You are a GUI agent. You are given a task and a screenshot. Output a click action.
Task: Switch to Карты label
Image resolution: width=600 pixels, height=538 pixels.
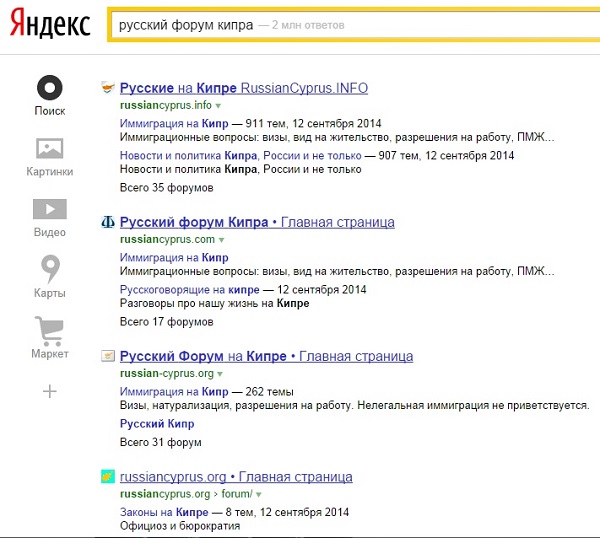pyautogui.click(x=50, y=293)
